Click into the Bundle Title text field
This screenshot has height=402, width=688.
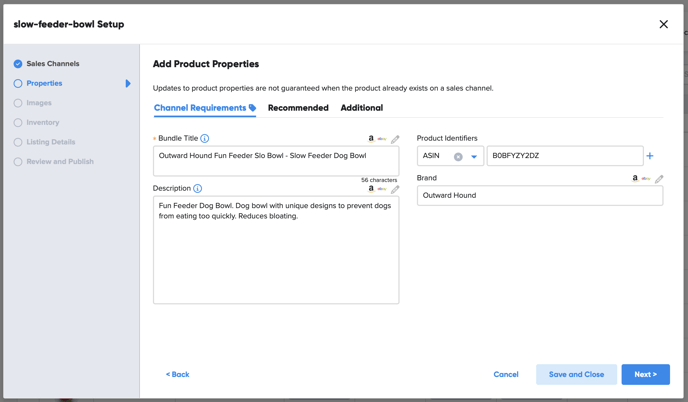click(x=276, y=161)
